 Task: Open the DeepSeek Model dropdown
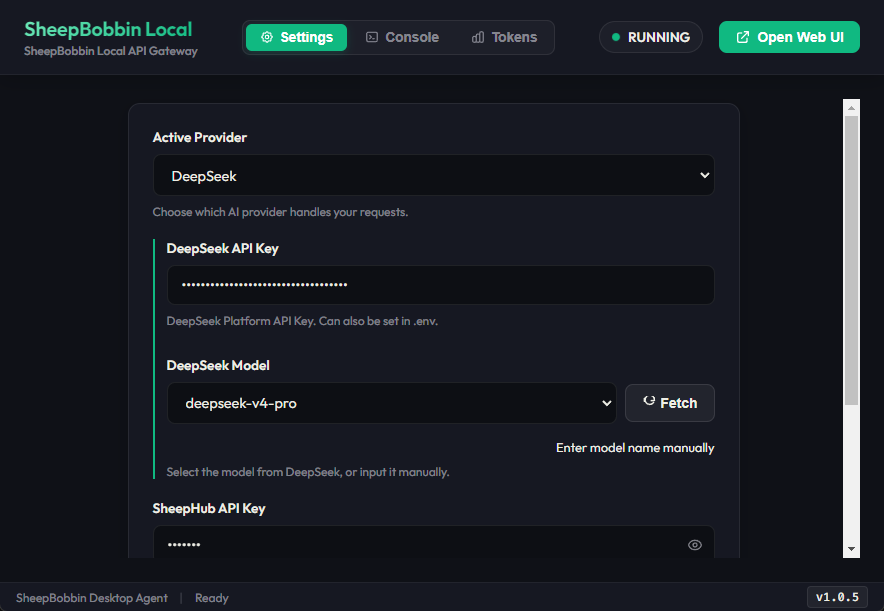(392, 403)
